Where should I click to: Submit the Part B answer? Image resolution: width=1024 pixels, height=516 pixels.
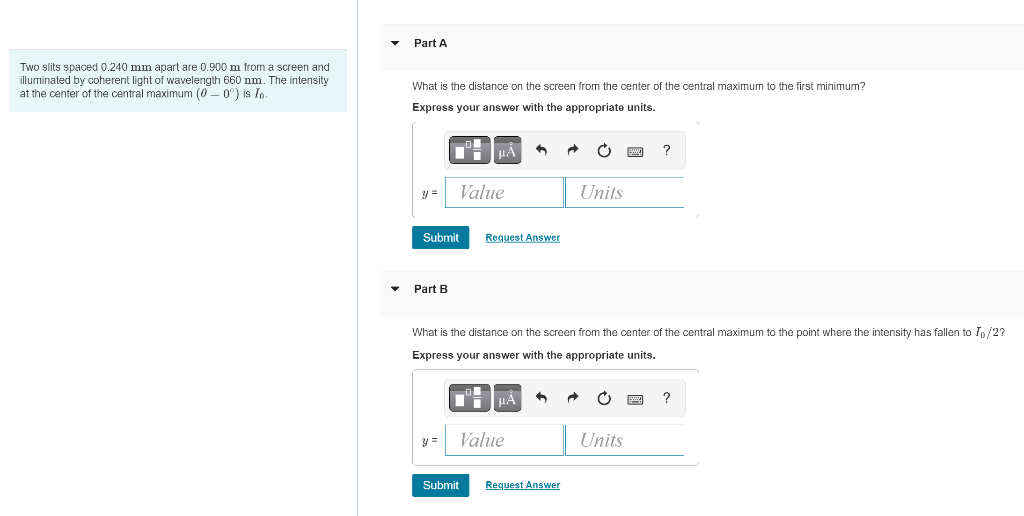441,485
